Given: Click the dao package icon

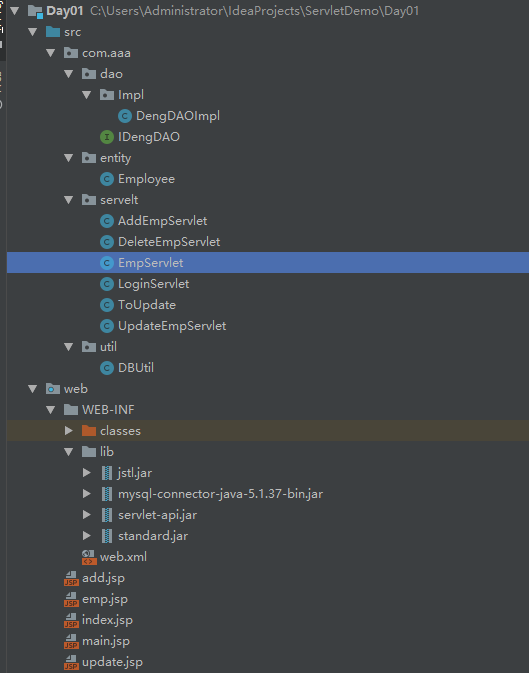Looking at the screenshot, I should pos(89,74).
